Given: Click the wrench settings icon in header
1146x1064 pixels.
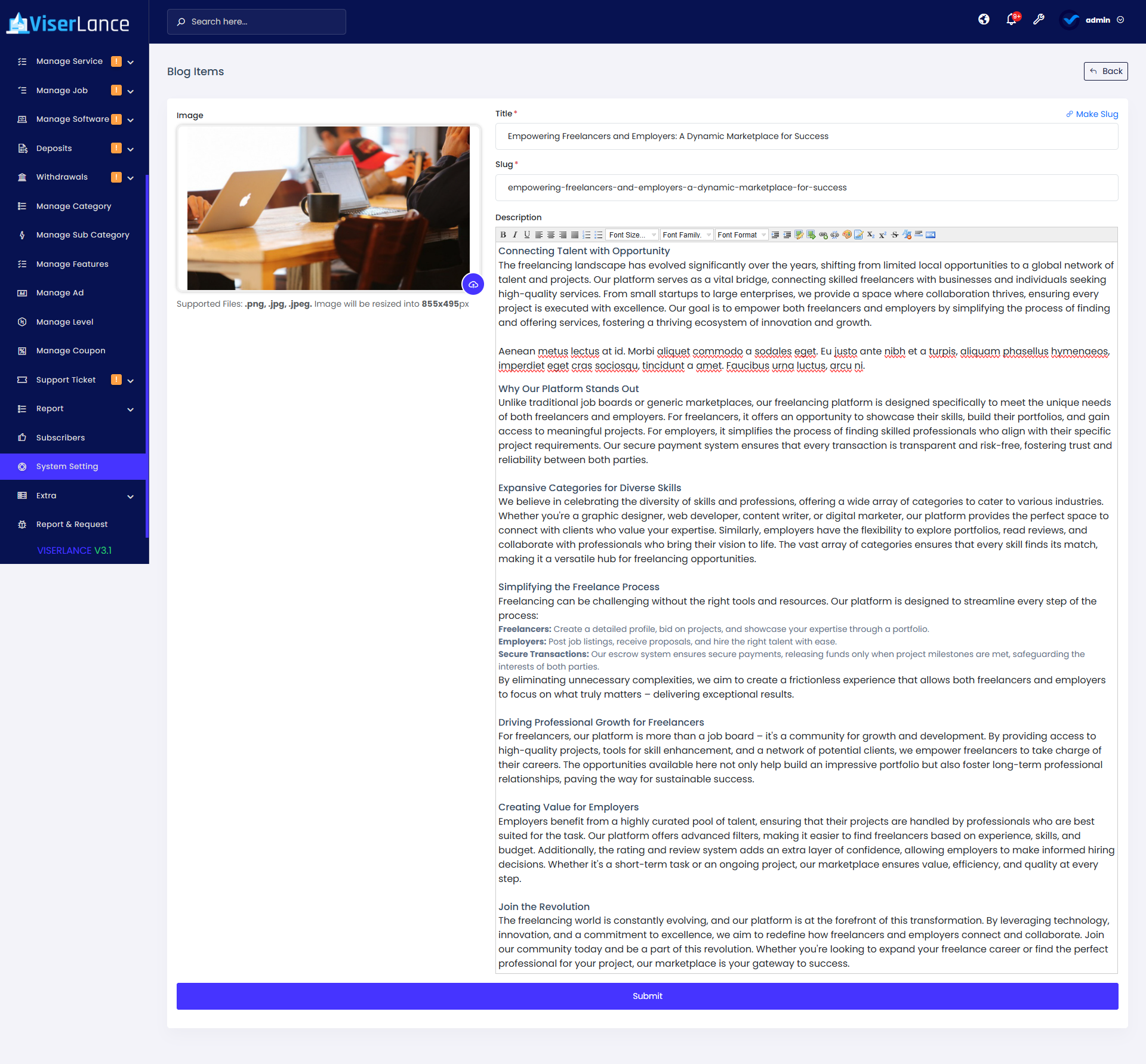Looking at the screenshot, I should [1039, 20].
